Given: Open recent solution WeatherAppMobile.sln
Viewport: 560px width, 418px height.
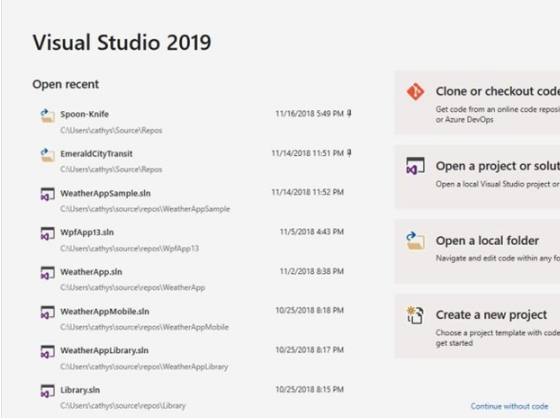Looking at the screenshot, I should [x=195, y=318].
